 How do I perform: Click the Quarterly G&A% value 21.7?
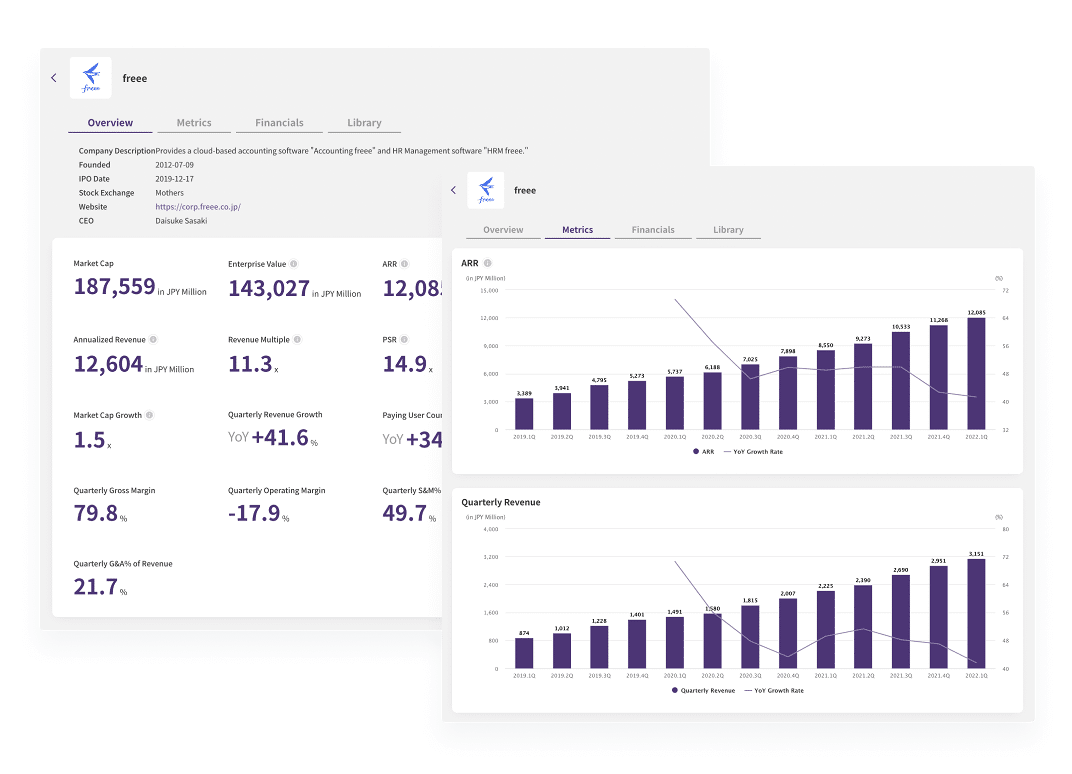[x=96, y=587]
